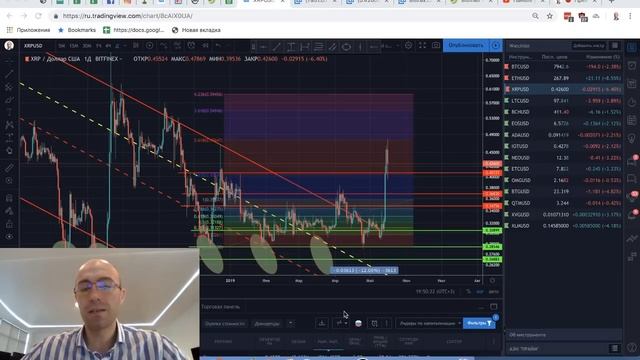Toggle lock all drawings in left sidebar

coord(9,224)
